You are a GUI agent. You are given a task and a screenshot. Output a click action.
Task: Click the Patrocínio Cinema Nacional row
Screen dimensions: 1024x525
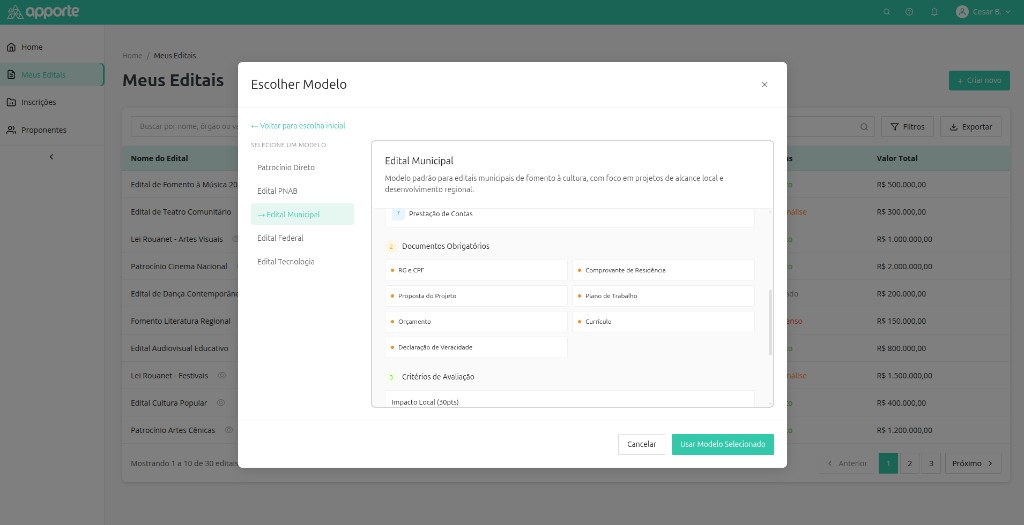(x=179, y=266)
